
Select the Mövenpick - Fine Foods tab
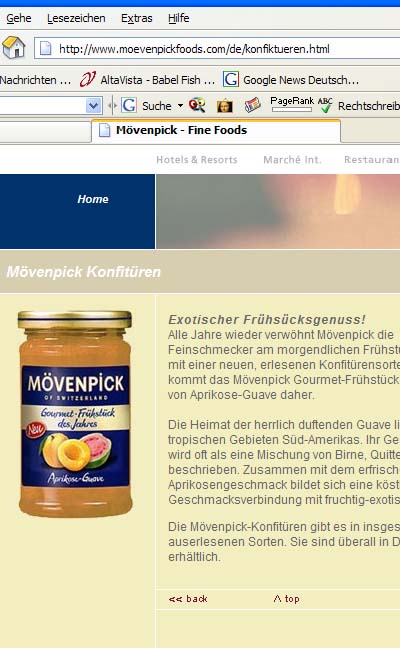(x=216, y=131)
